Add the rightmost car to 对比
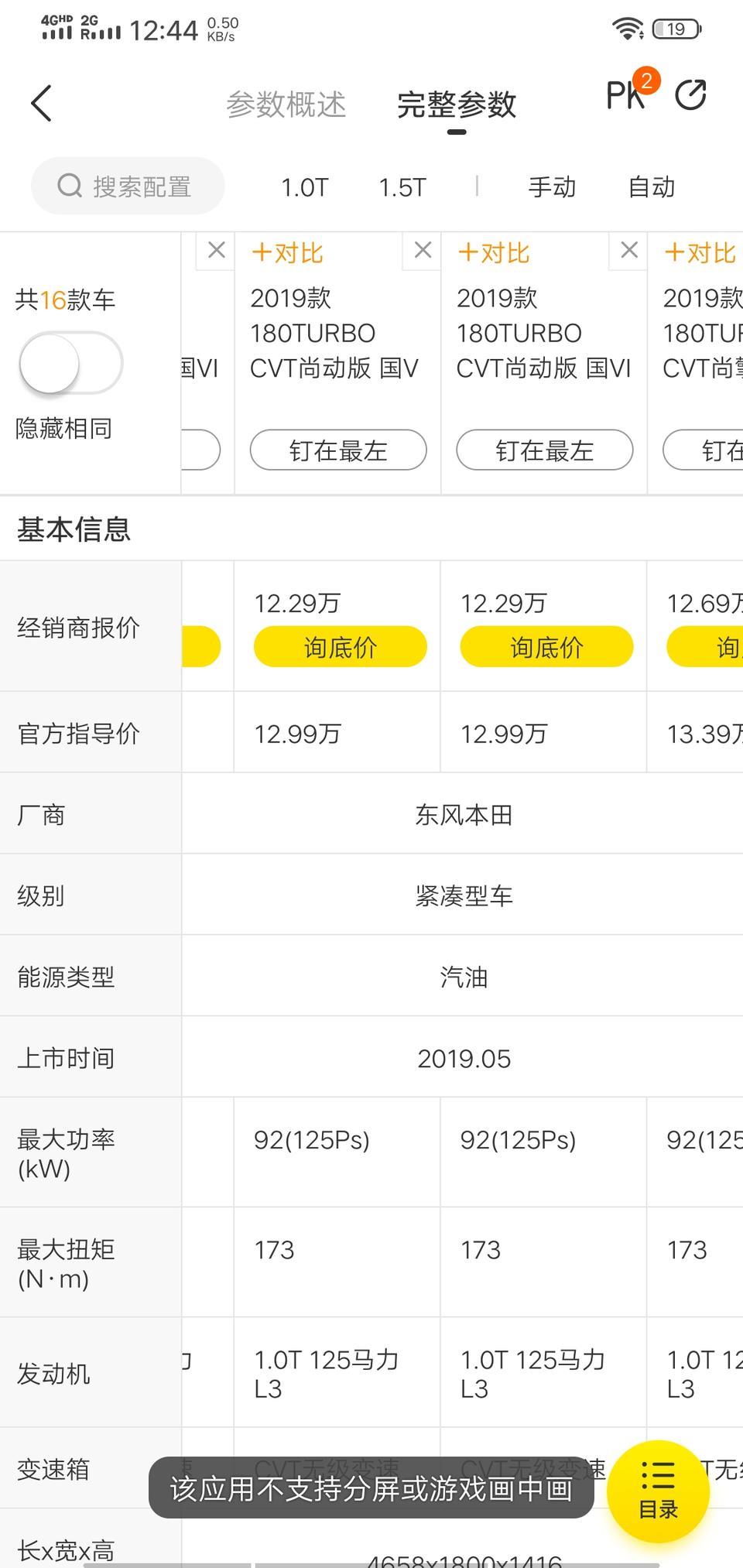The height and width of the screenshot is (1568, 743). [700, 253]
